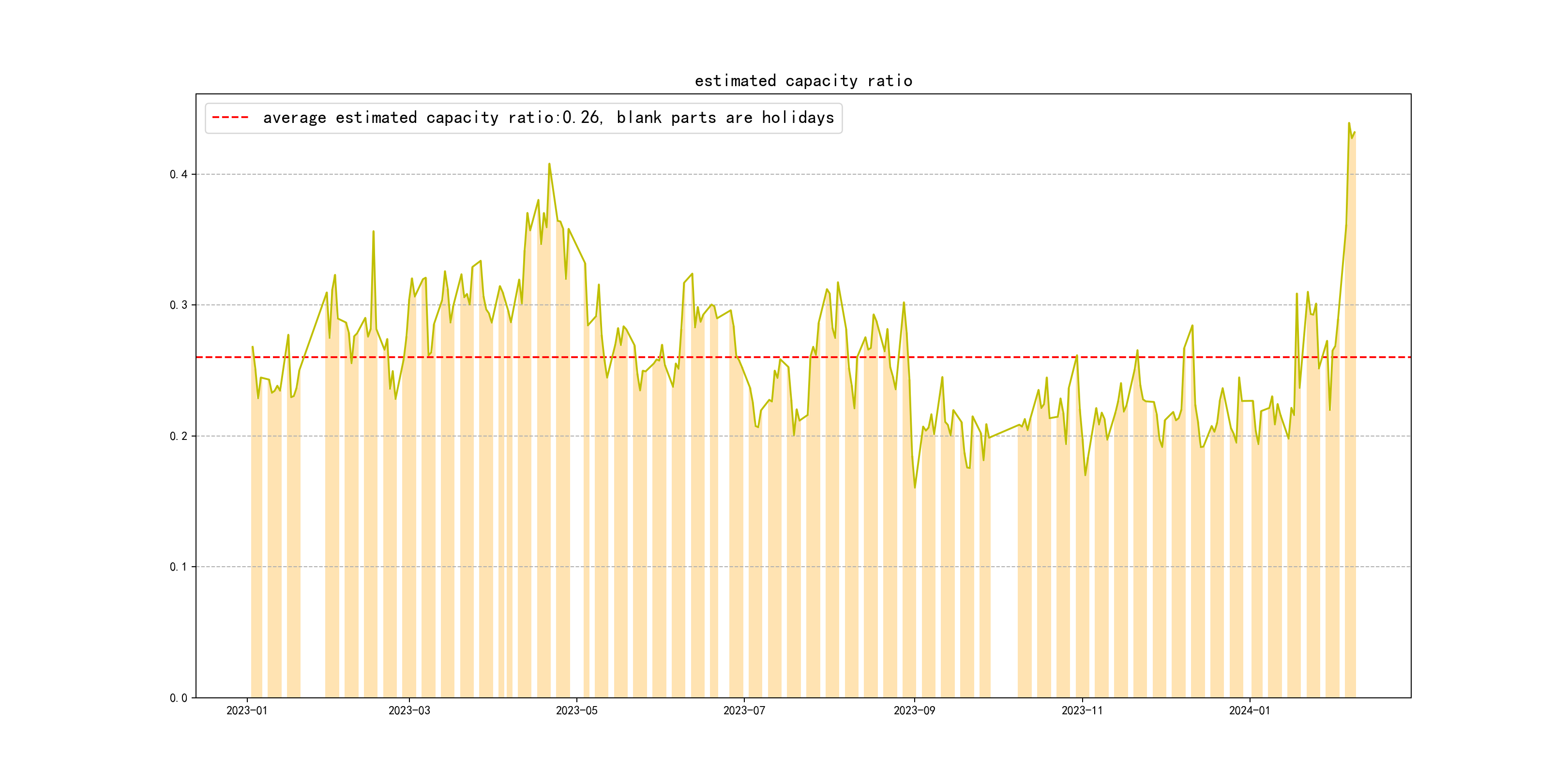Image resolution: width=1568 pixels, height=784 pixels.
Task: Click the legend text about average capacity ratio
Action: click(548, 118)
